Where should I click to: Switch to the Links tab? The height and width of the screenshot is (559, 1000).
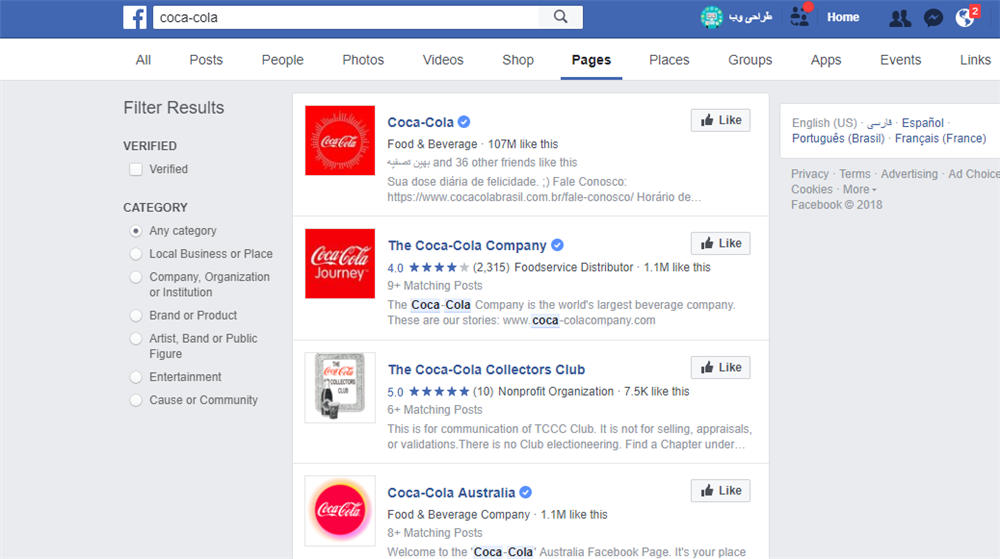[x=975, y=60]
